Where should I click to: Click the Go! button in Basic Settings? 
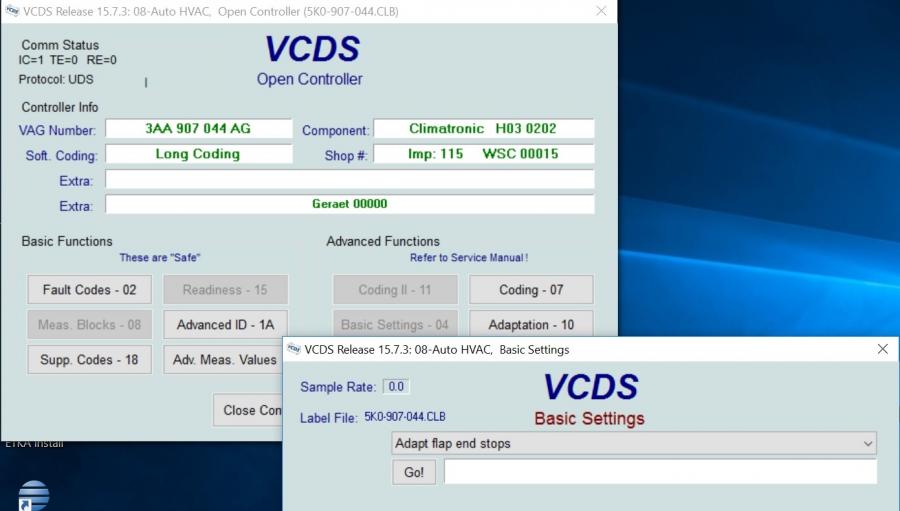[414, 472]
